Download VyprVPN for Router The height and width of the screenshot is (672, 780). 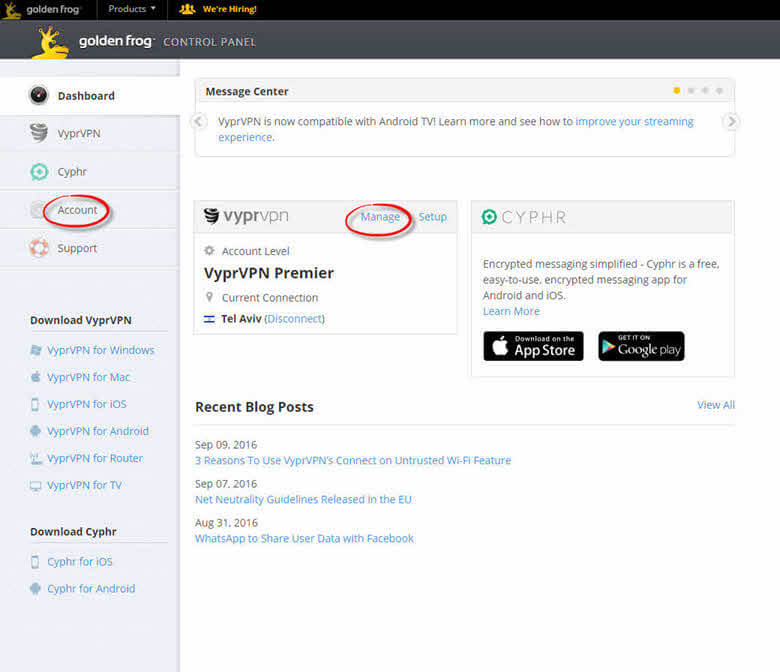tap(95, 458)
